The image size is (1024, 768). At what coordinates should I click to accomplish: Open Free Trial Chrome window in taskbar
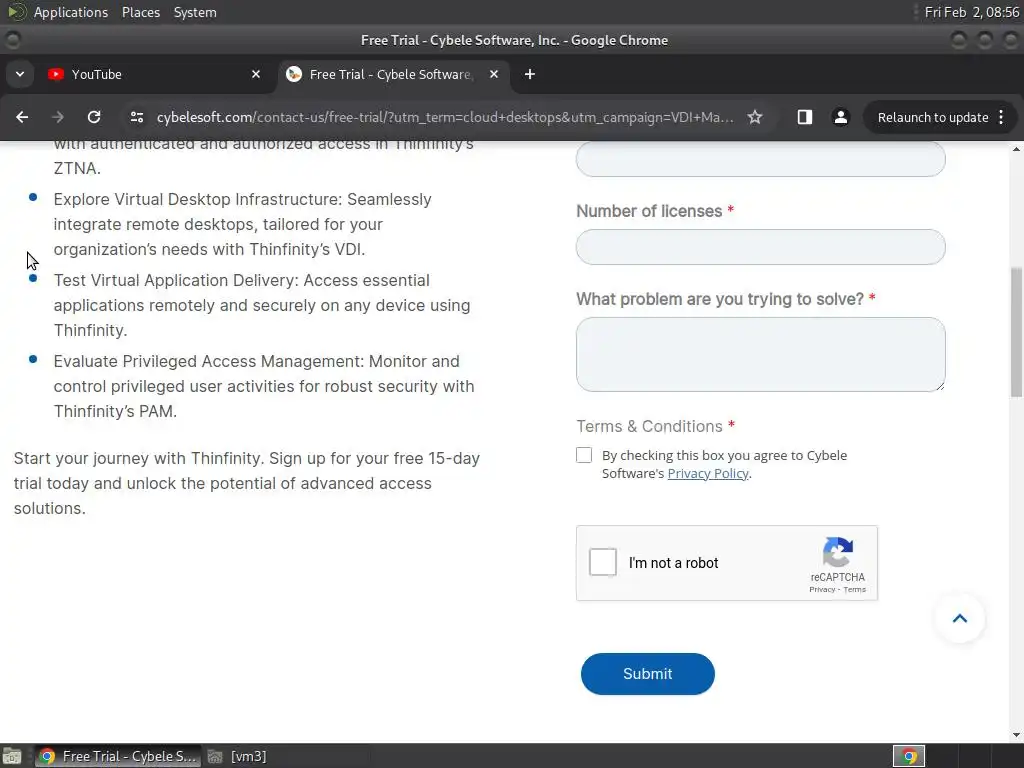click(118, 756)
